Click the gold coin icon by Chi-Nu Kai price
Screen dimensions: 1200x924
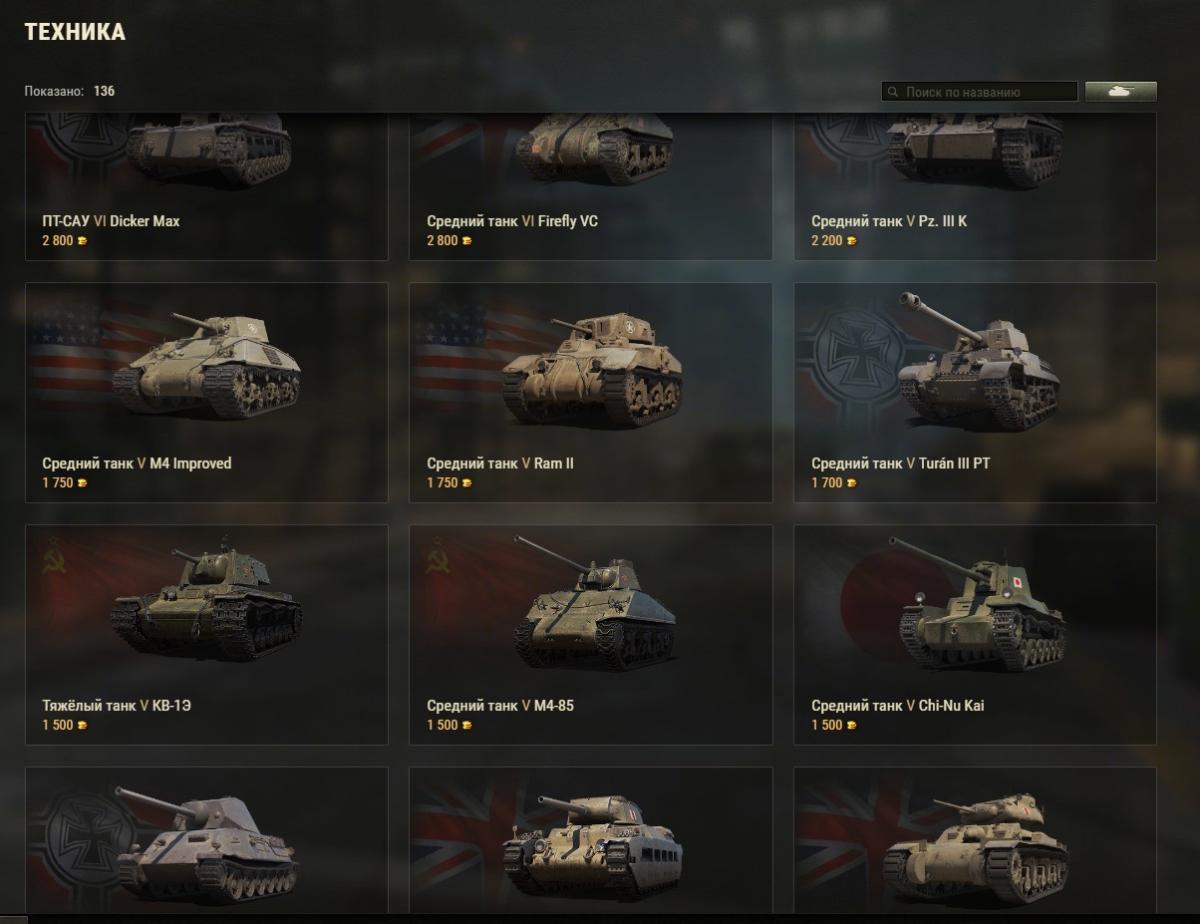click(x=851, y=725)
